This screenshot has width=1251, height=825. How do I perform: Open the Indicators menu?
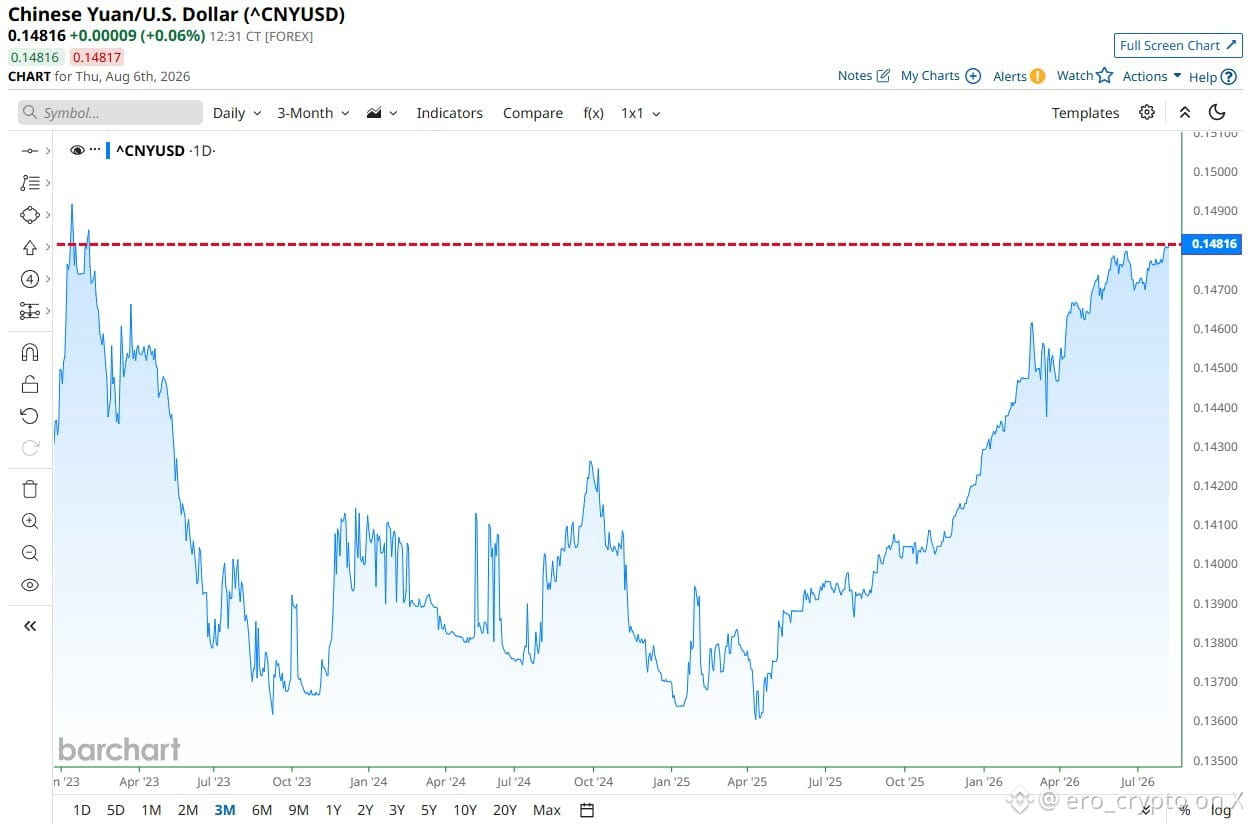pyautogui.click(x=449, y=113)
